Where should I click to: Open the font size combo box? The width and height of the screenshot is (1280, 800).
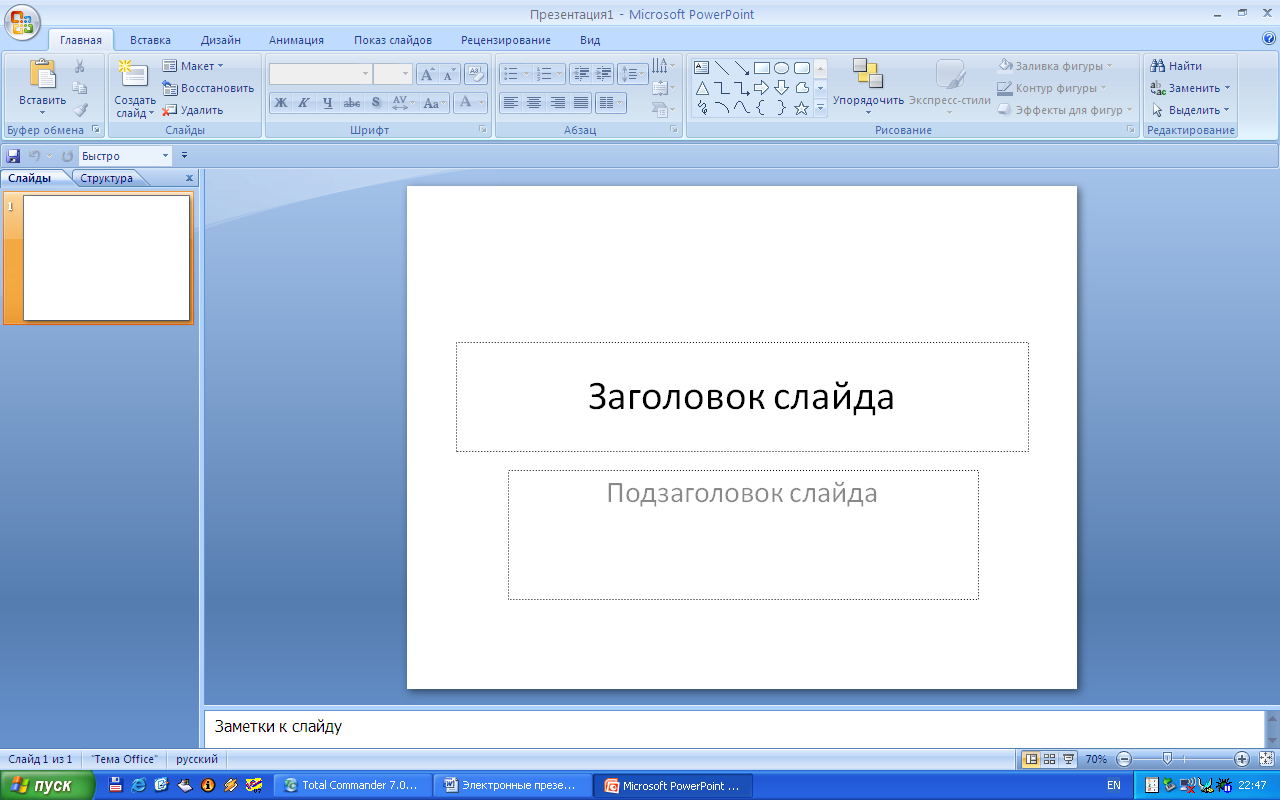[x=393, y=74]
